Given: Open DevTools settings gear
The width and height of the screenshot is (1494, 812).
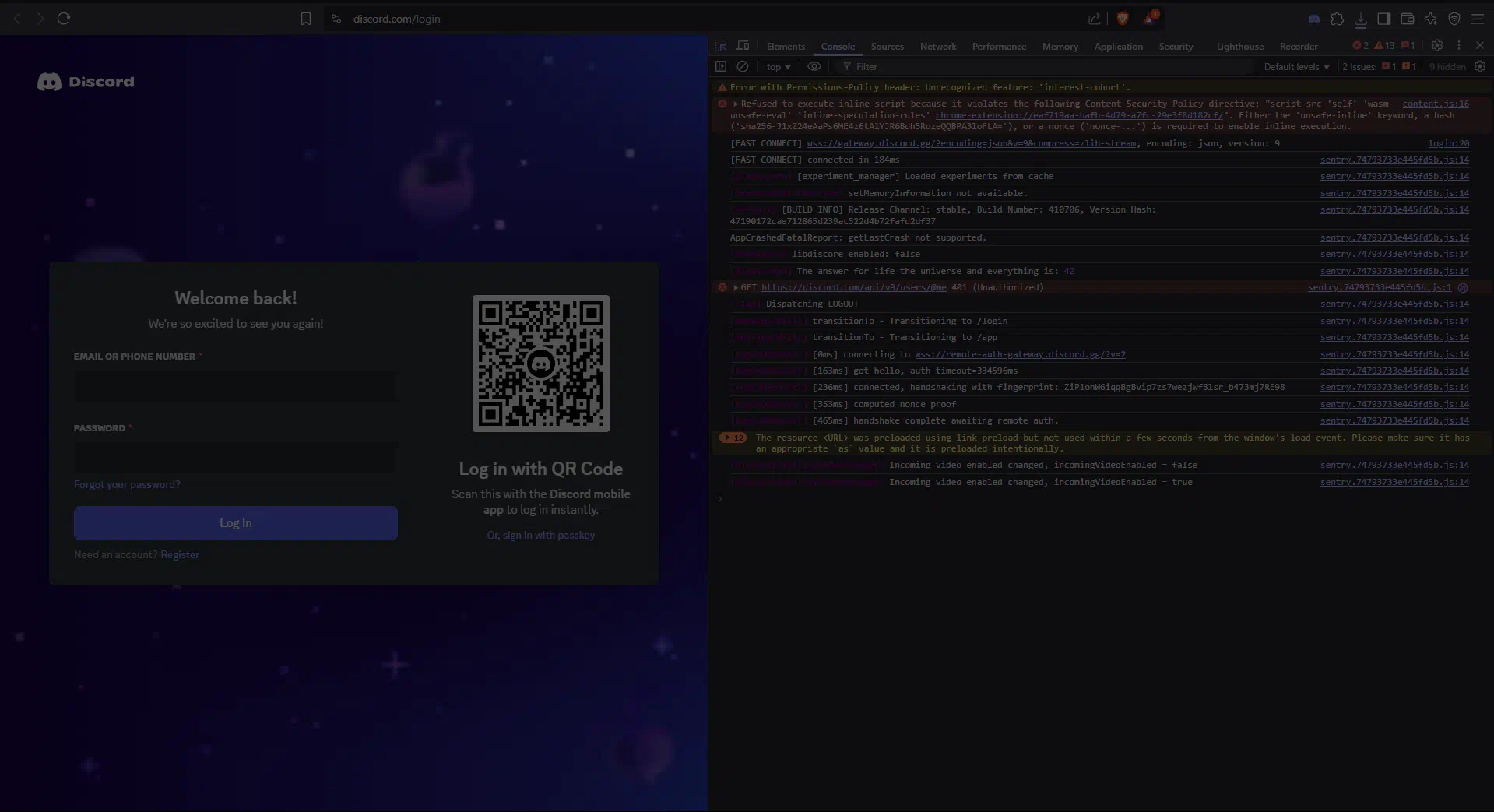Looking at the screenshot, I should (1437, 46).
